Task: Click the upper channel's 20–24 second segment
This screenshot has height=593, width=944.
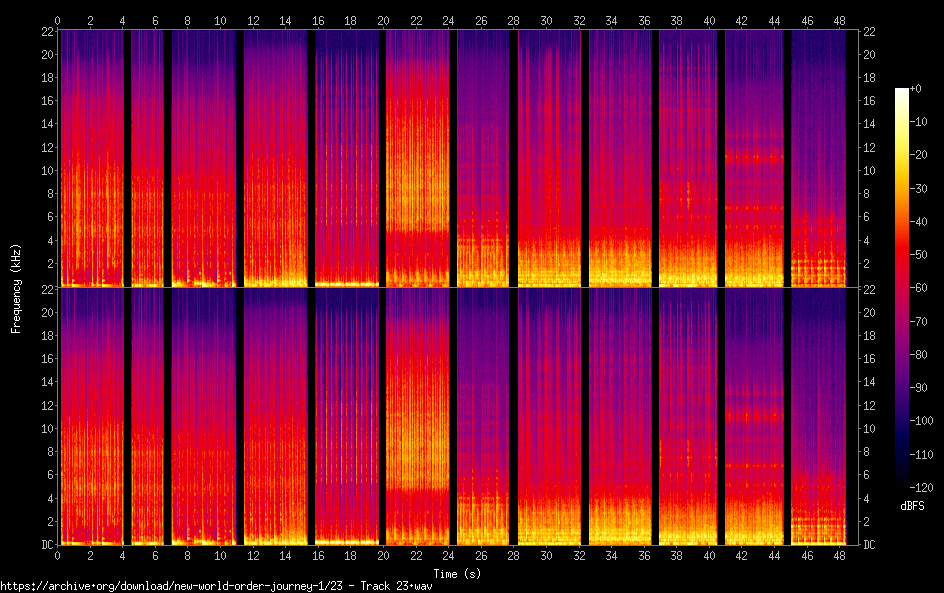Action: (419, 158)
